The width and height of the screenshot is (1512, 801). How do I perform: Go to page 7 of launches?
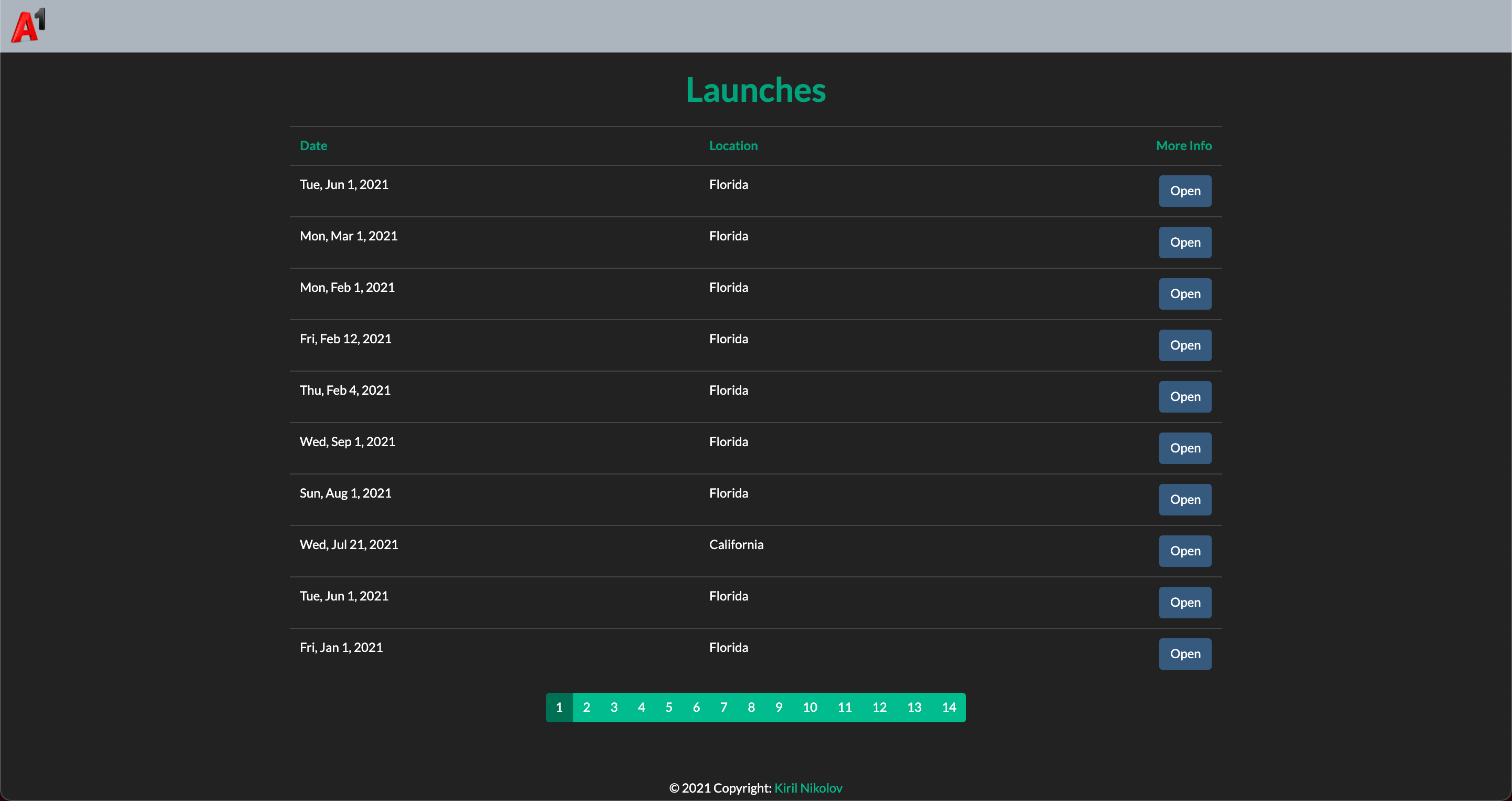[x=724, y=707]
